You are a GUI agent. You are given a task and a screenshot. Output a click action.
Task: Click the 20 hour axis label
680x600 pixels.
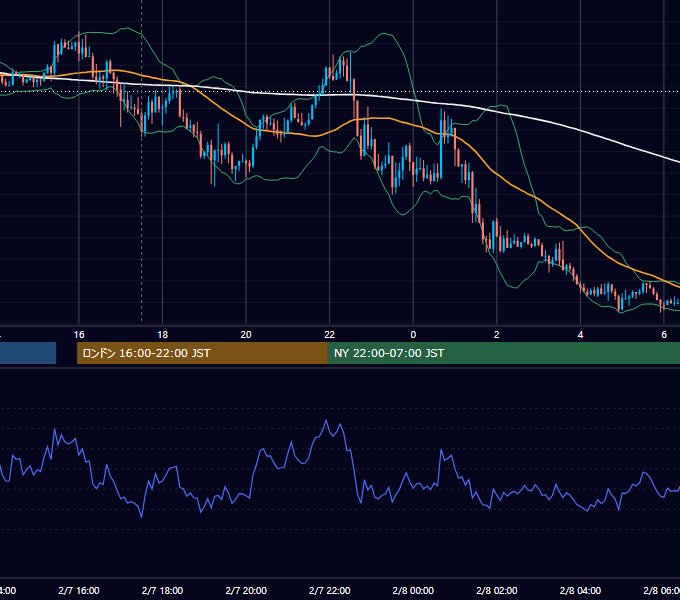coord(246,335)
